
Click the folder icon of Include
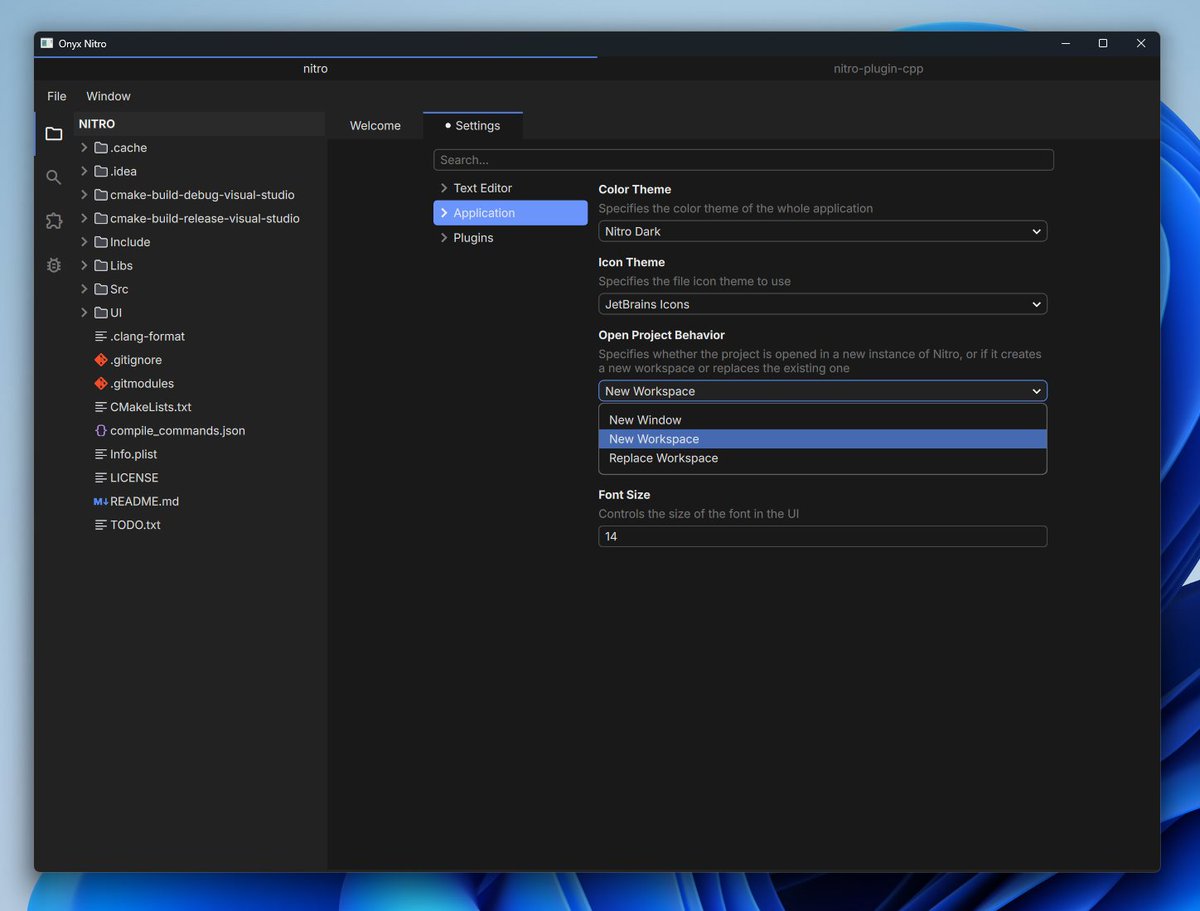point(101,242)
